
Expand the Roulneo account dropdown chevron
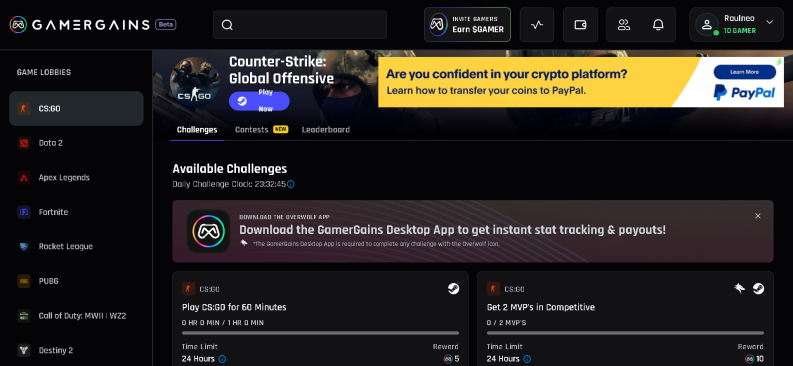(770, 22)
